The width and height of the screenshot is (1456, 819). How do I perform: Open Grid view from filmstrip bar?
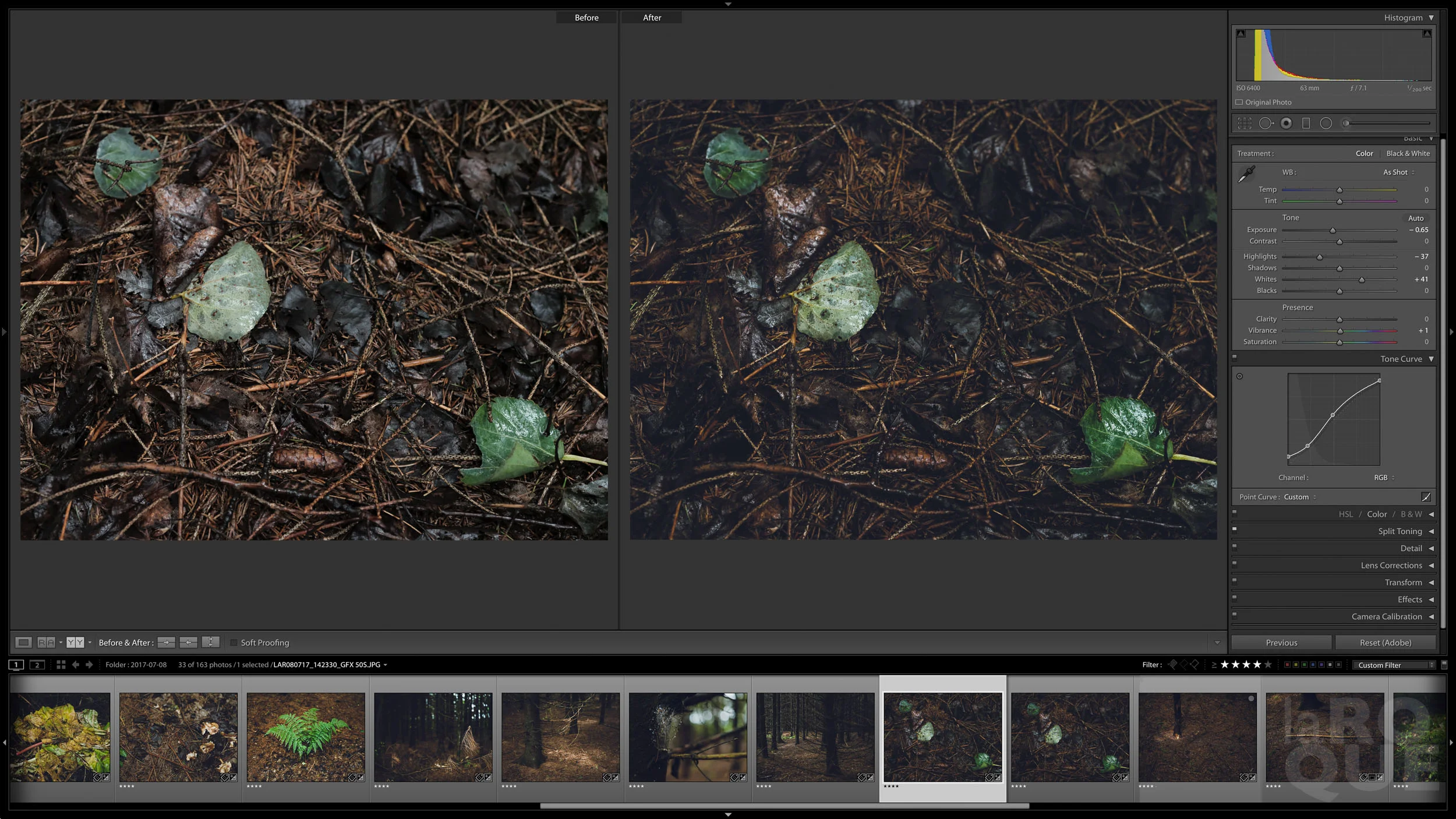[x=61, y=665]
